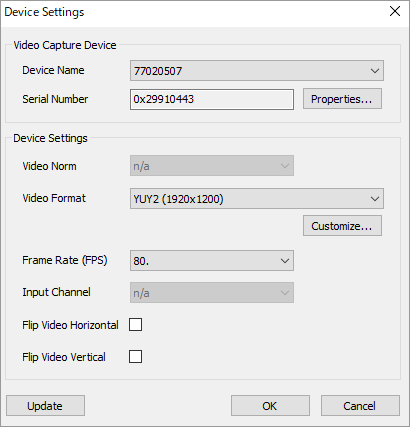Close the Device Settings dialog with X
Viewport: 410px width, 427px height.
(x=395, y=12)
